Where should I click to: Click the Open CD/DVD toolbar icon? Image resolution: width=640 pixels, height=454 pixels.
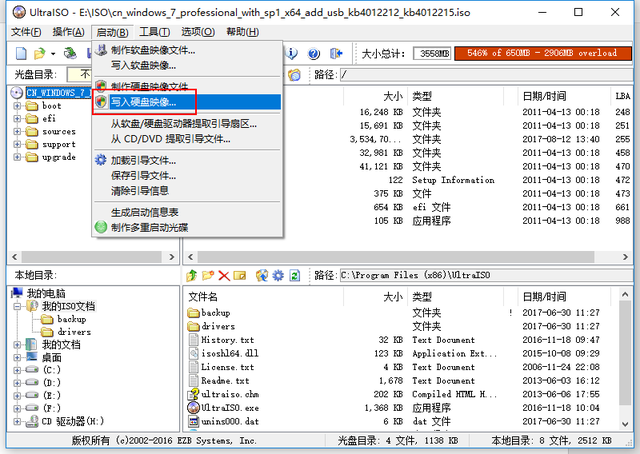70,53
